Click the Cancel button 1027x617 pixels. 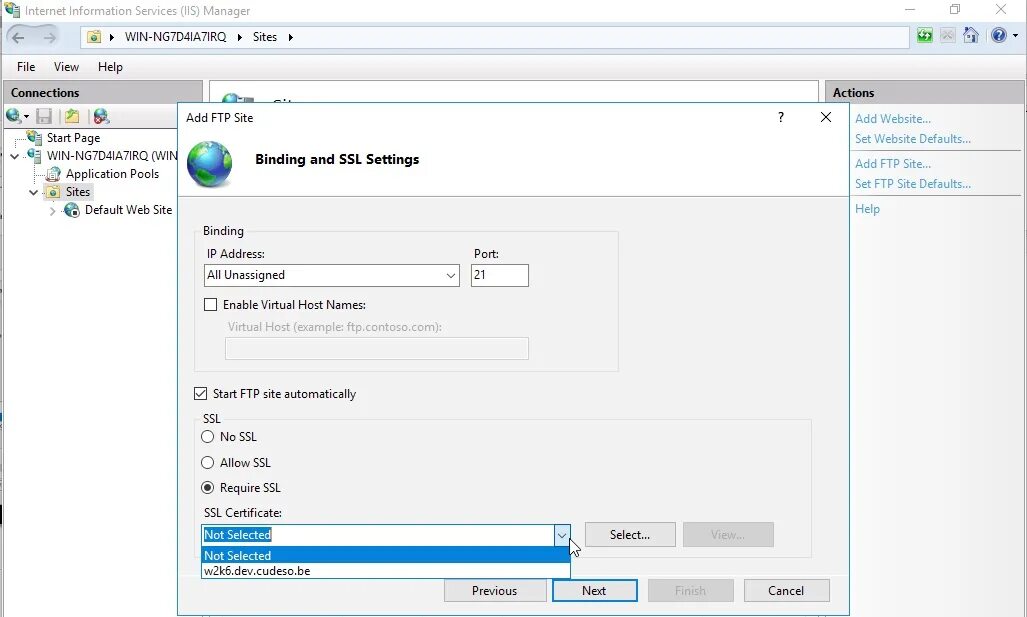click(x=786, y=591)
